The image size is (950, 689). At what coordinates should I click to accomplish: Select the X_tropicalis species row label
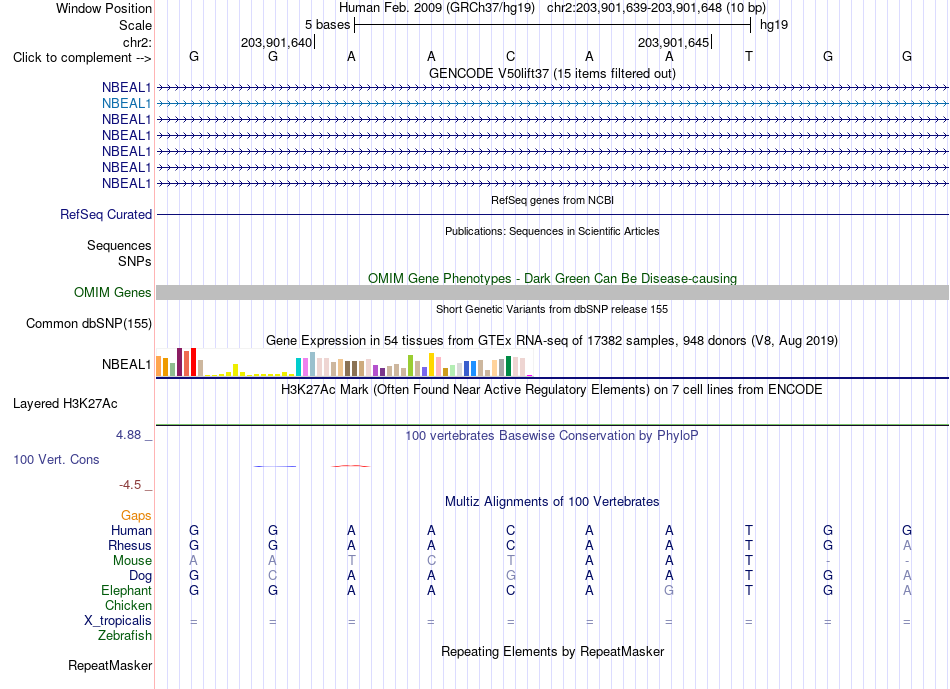click(118, 621)
